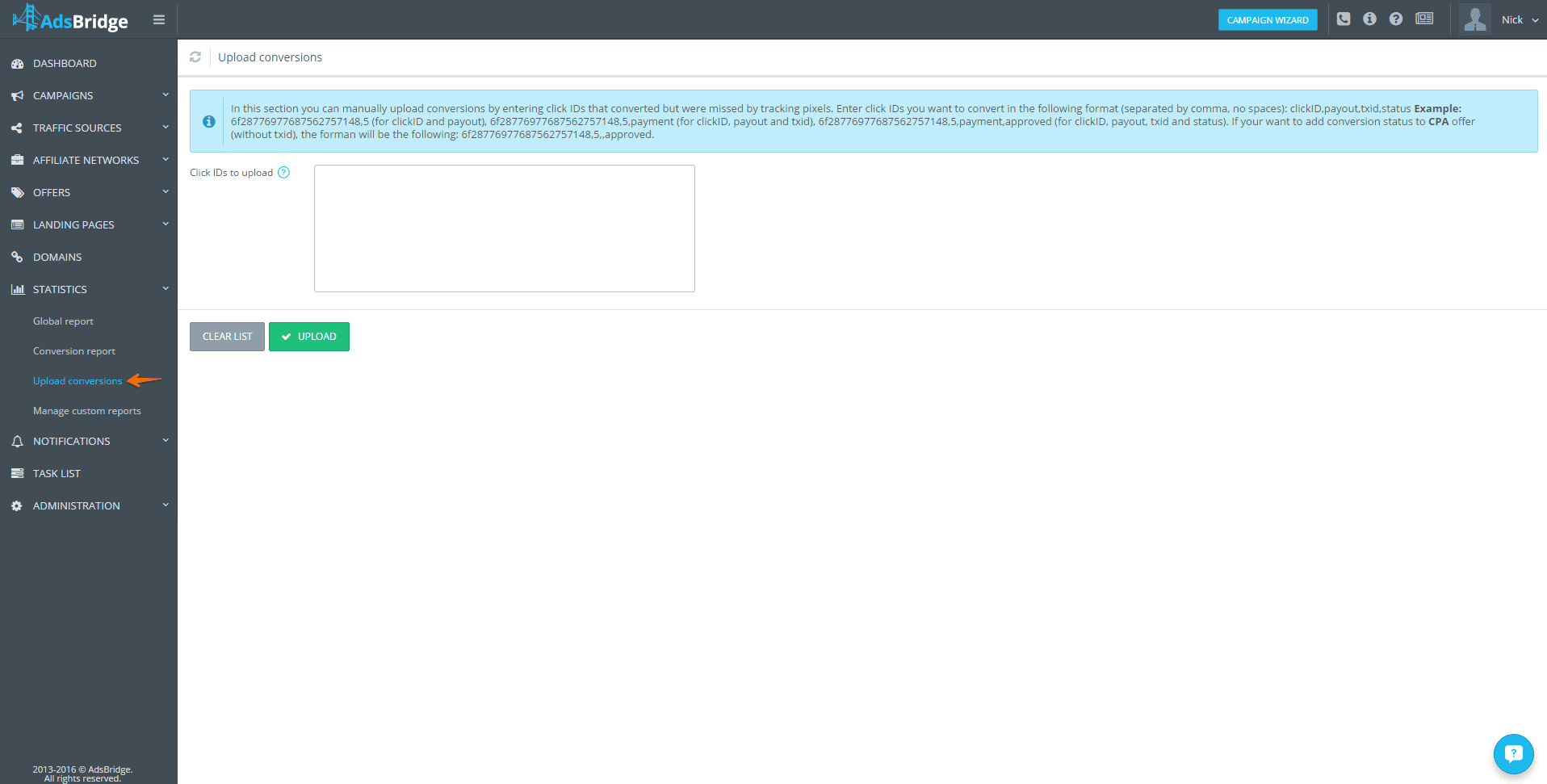This screenshot has width=1547, height=784.
Task: Expand the Offers chevron
Action: point(166,192)
